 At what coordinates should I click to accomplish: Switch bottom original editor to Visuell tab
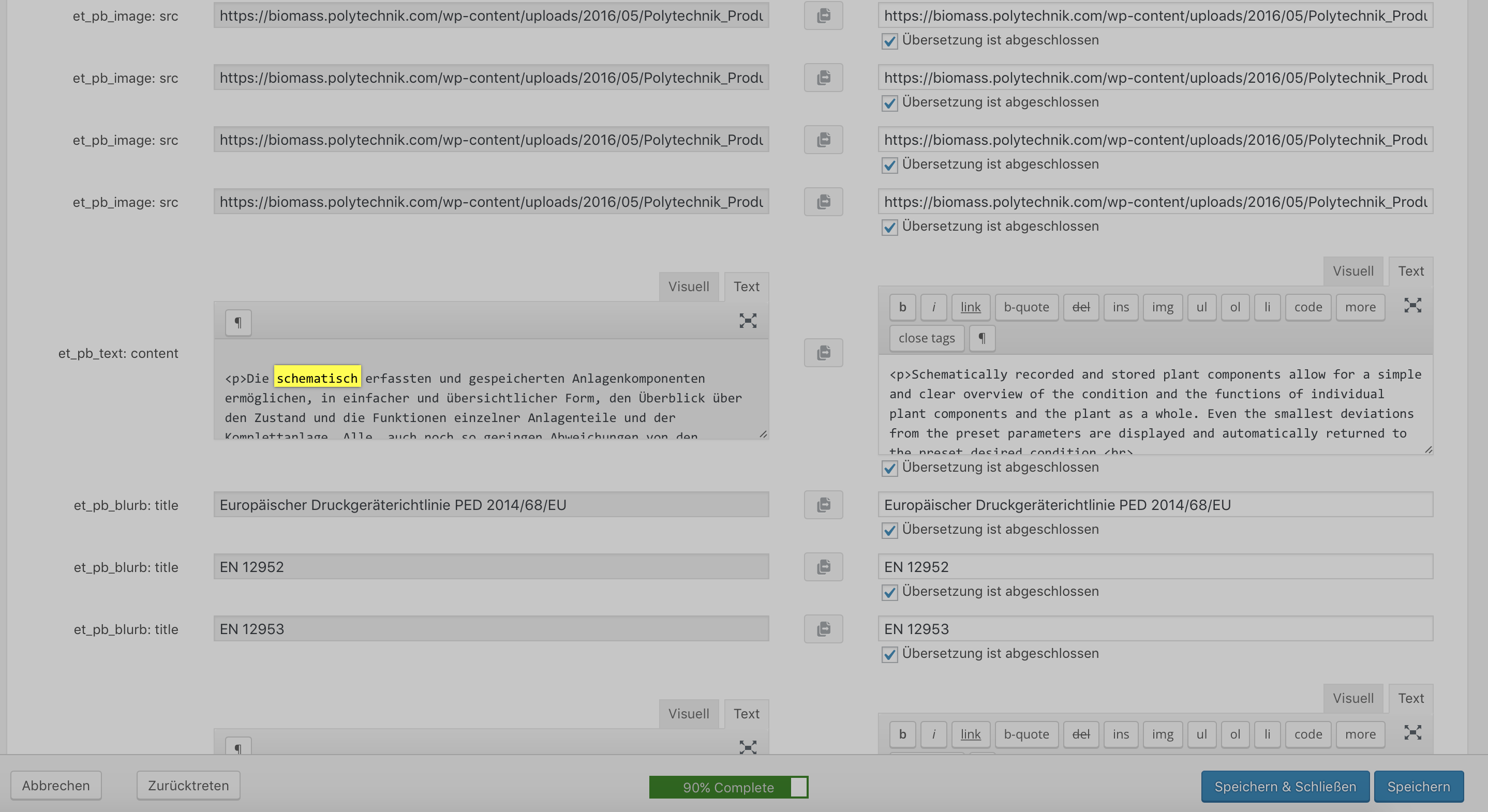pyautogui.click(x=689, y=714)
